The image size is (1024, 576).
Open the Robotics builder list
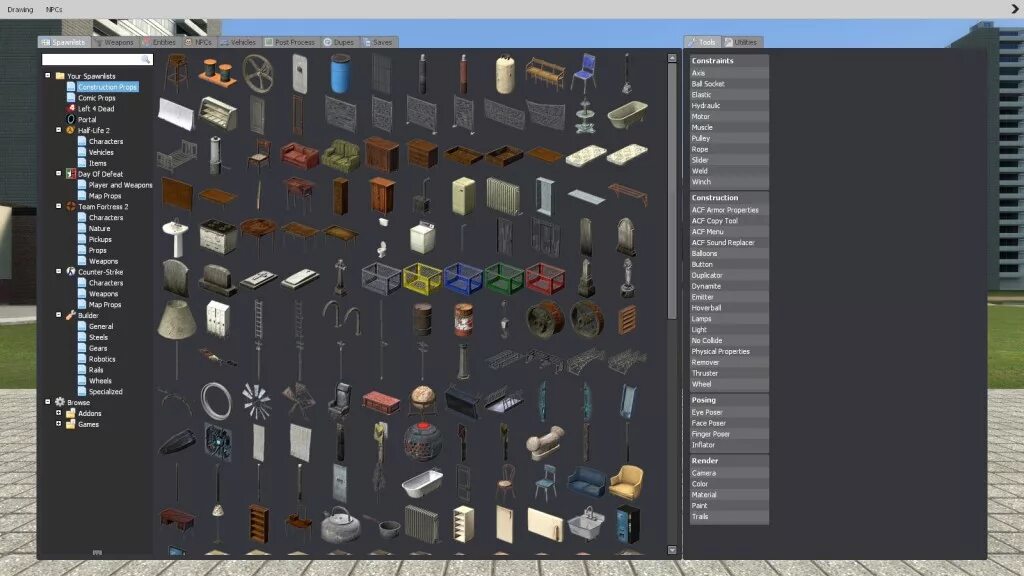point(102,359)
